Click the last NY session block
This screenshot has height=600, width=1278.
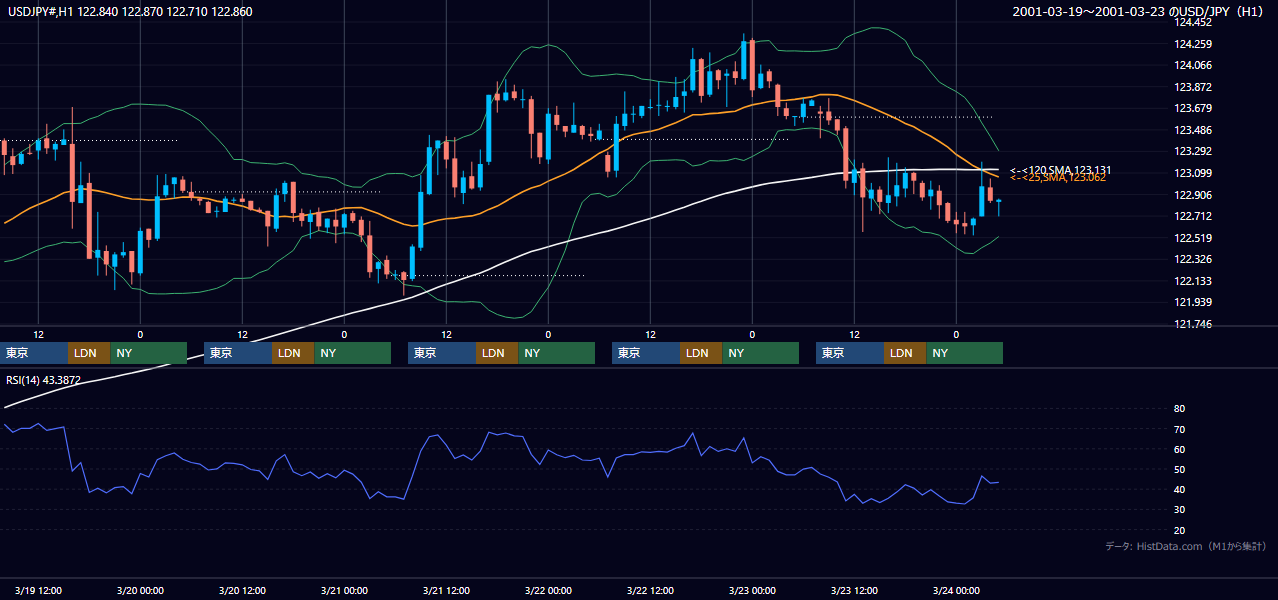pos(965,353)
